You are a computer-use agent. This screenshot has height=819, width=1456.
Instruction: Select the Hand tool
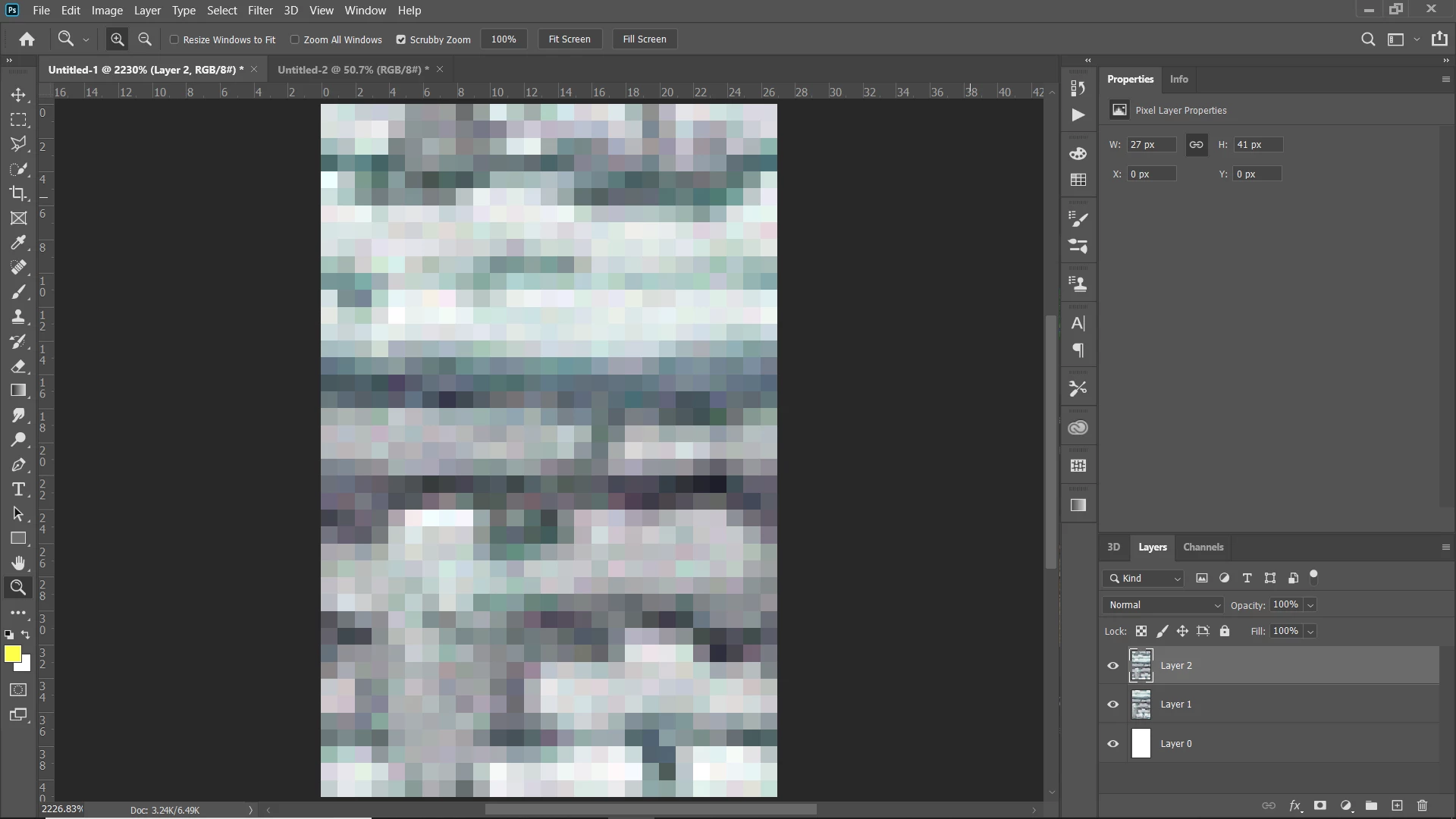[18, 563]
